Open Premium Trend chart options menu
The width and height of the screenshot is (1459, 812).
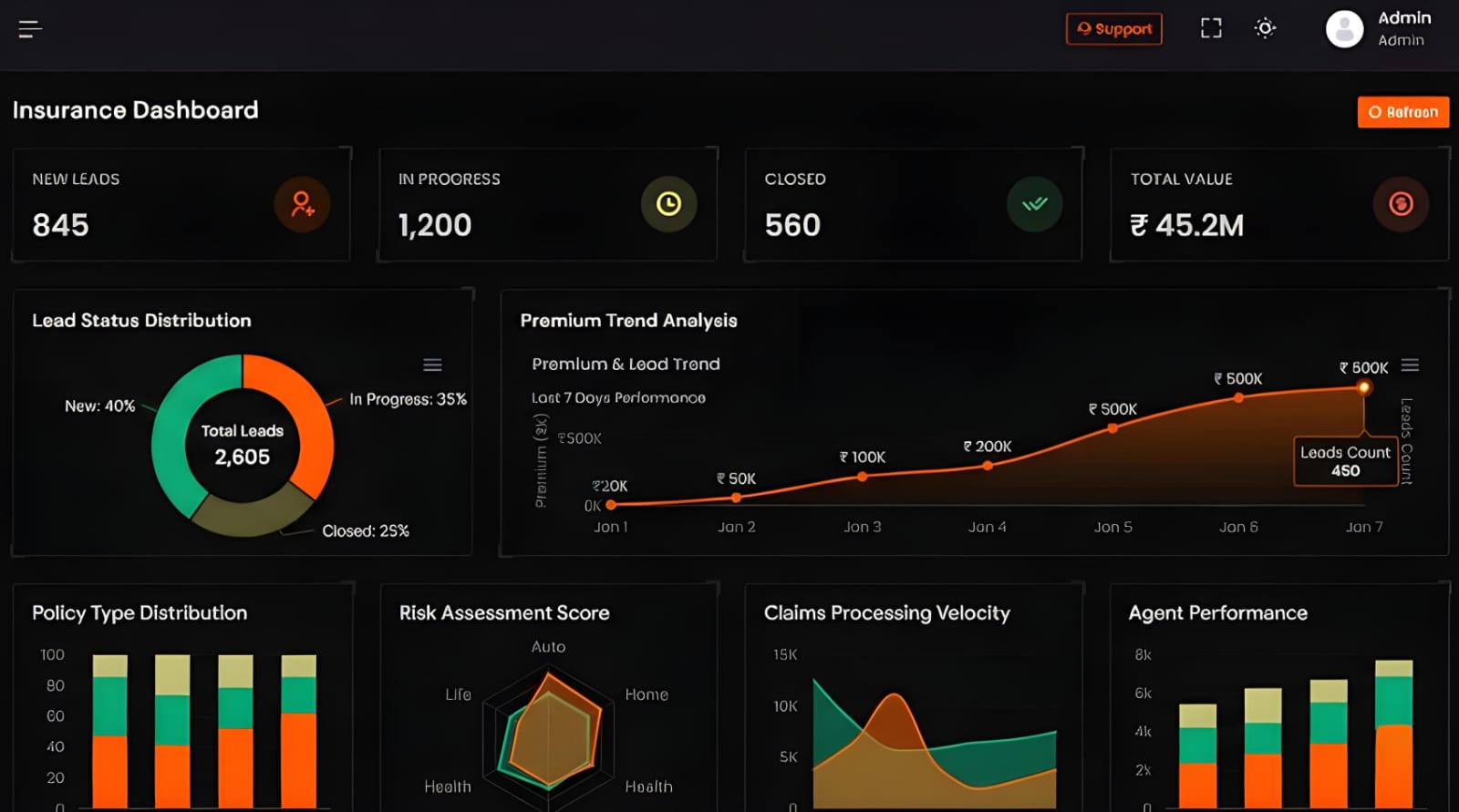click(x=1410, y=365)
